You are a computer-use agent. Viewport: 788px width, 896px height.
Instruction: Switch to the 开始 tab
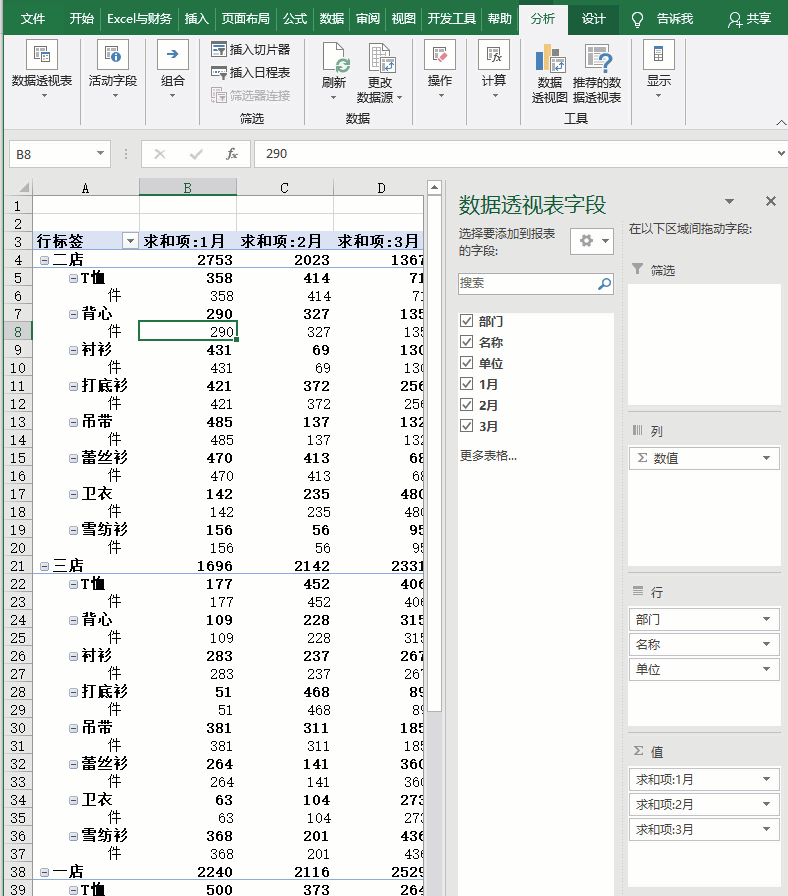81,19
